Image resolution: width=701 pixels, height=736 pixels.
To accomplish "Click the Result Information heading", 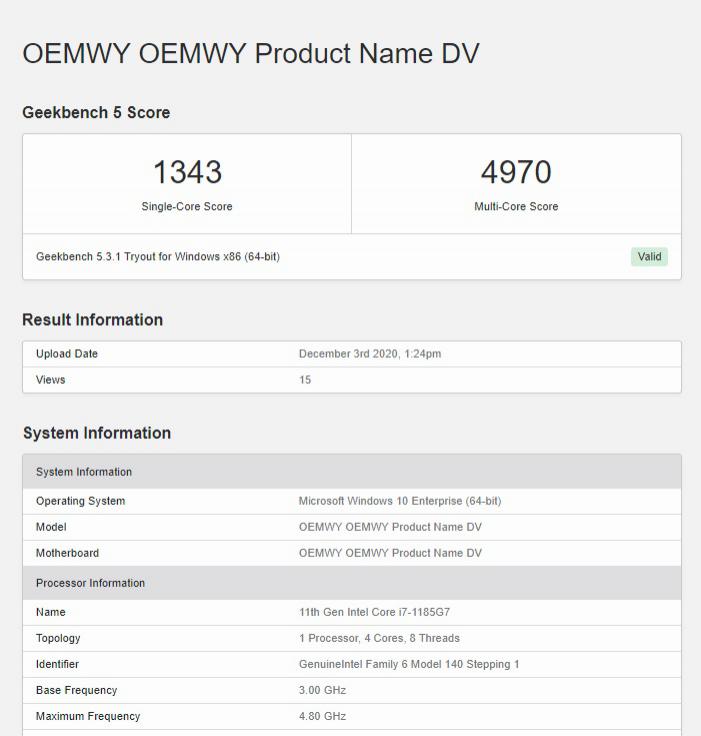I will pyautogui.click(x=92, y=320).
